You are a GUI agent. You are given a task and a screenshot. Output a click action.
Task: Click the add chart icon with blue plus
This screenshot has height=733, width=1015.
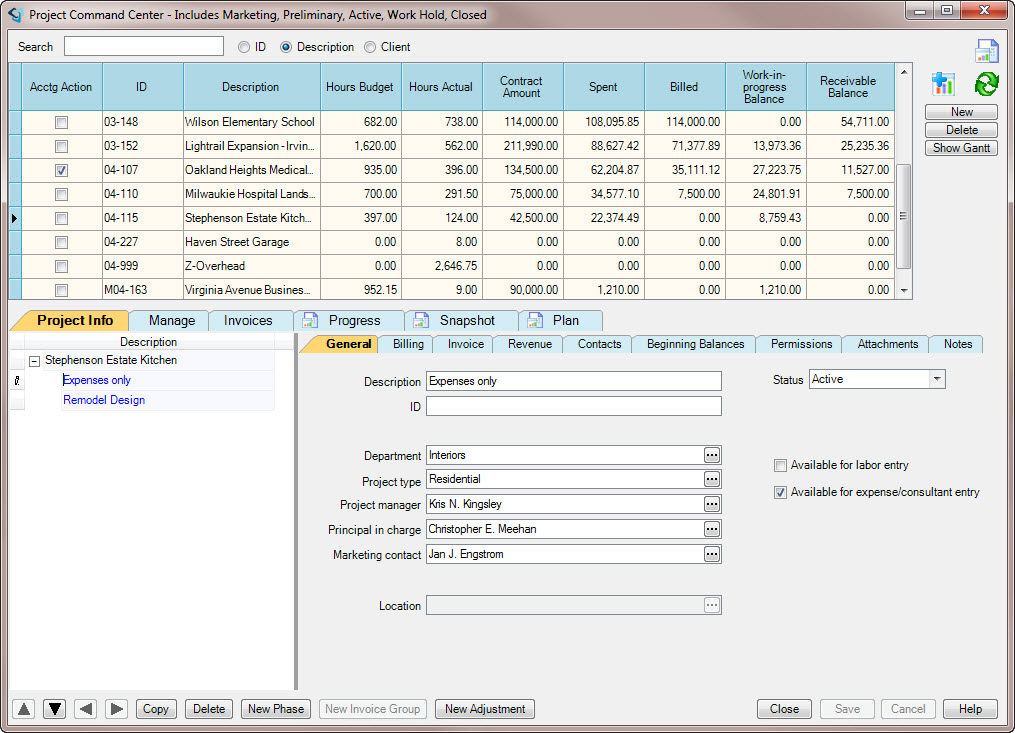(943, 84)
